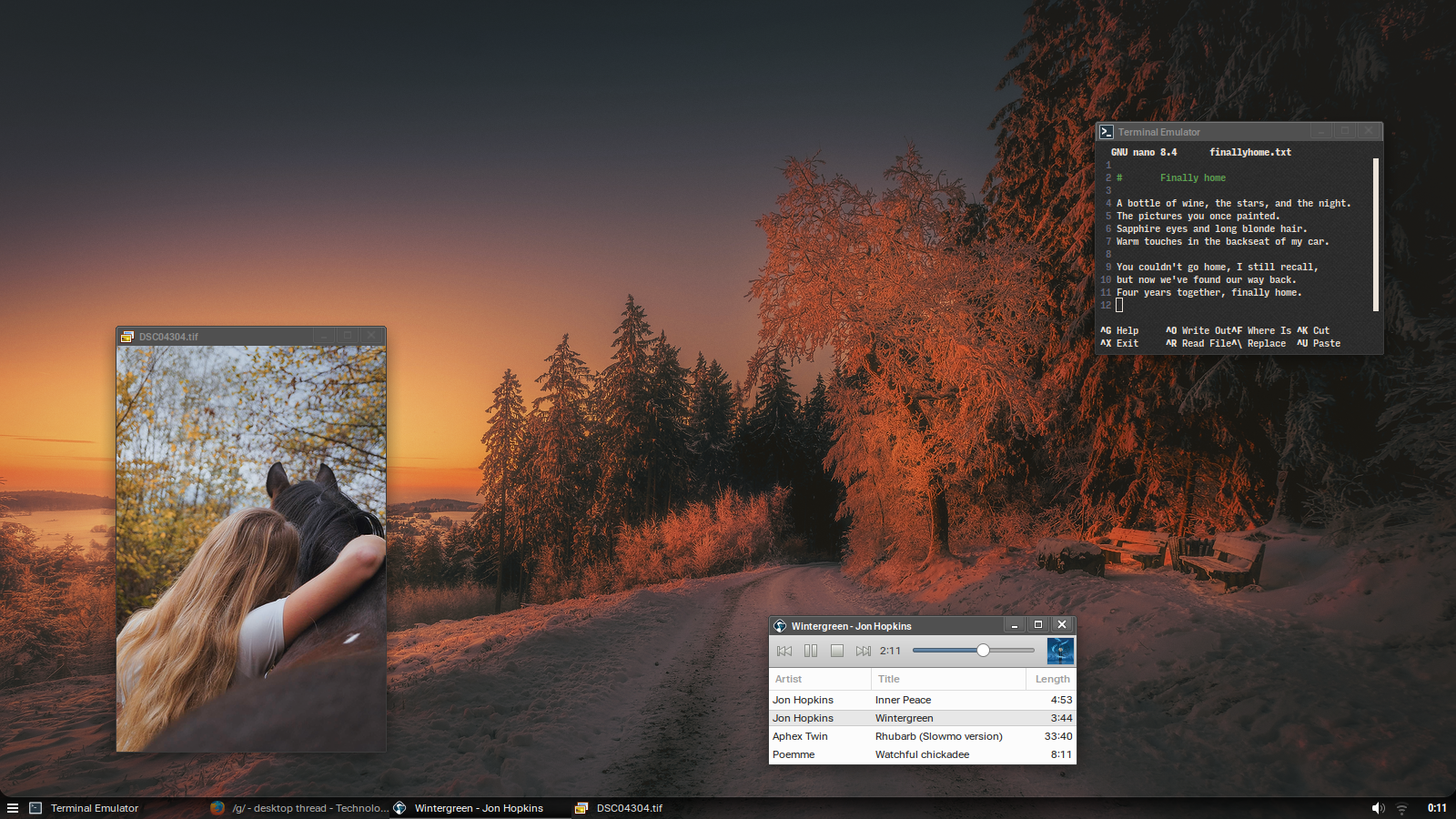Click the line 'A bottle of wine, the stars'
The image size is (1456, 819).
tap(1234, 203)
